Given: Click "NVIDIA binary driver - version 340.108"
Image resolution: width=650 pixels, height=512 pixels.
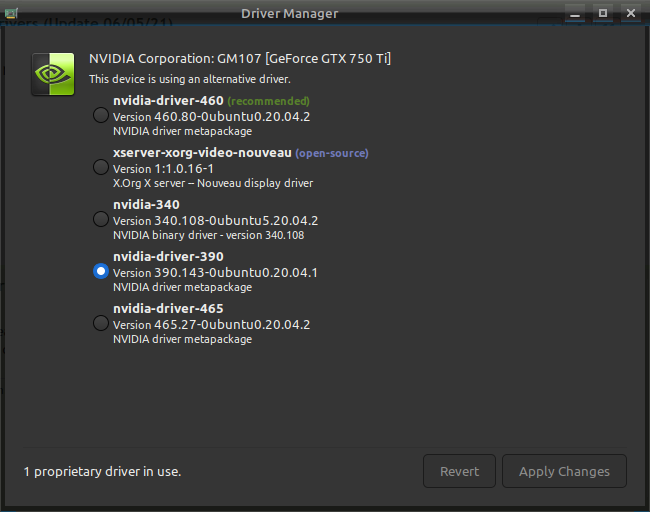Looking at the screenshot, I should tap(209, 235).
